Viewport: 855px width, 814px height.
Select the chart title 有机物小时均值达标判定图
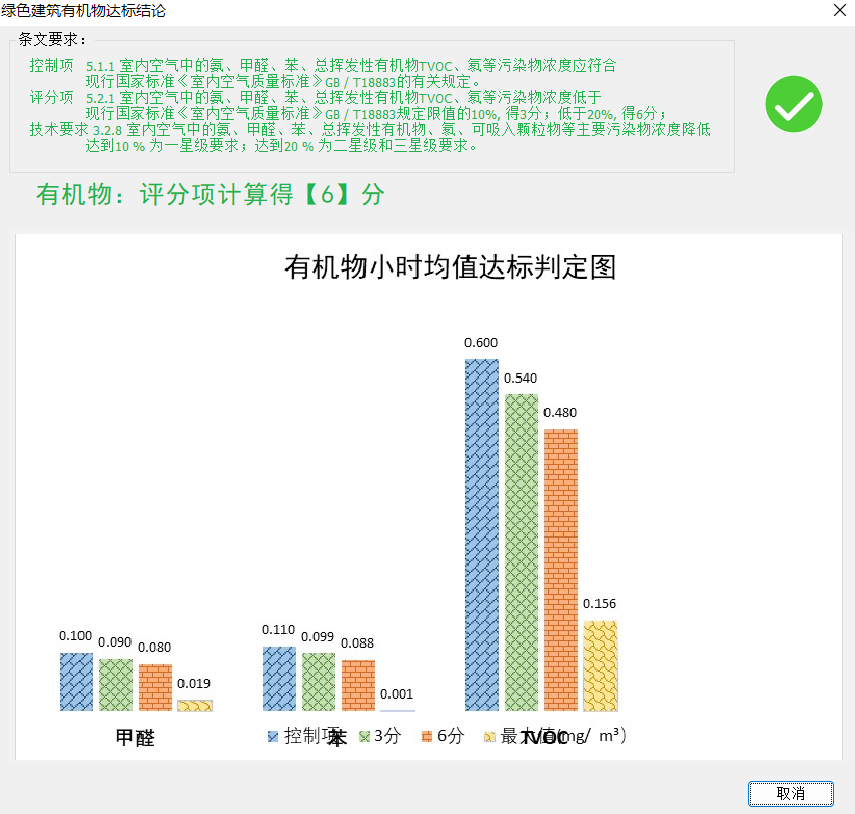449,268
